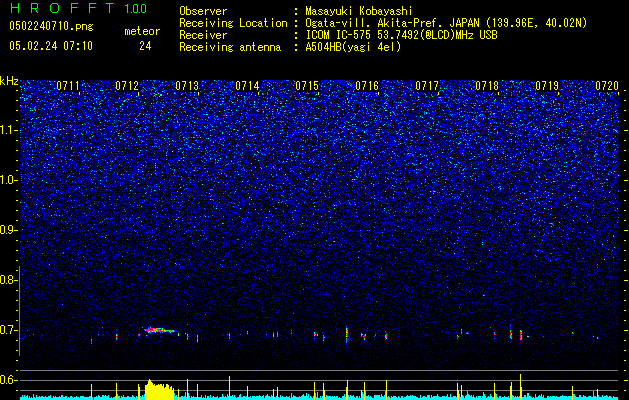The height and width of the screenshot is (400, 629).
Task: Click the wide yellow intensity burst in bottom graph
Action: [x=159, y=390]
